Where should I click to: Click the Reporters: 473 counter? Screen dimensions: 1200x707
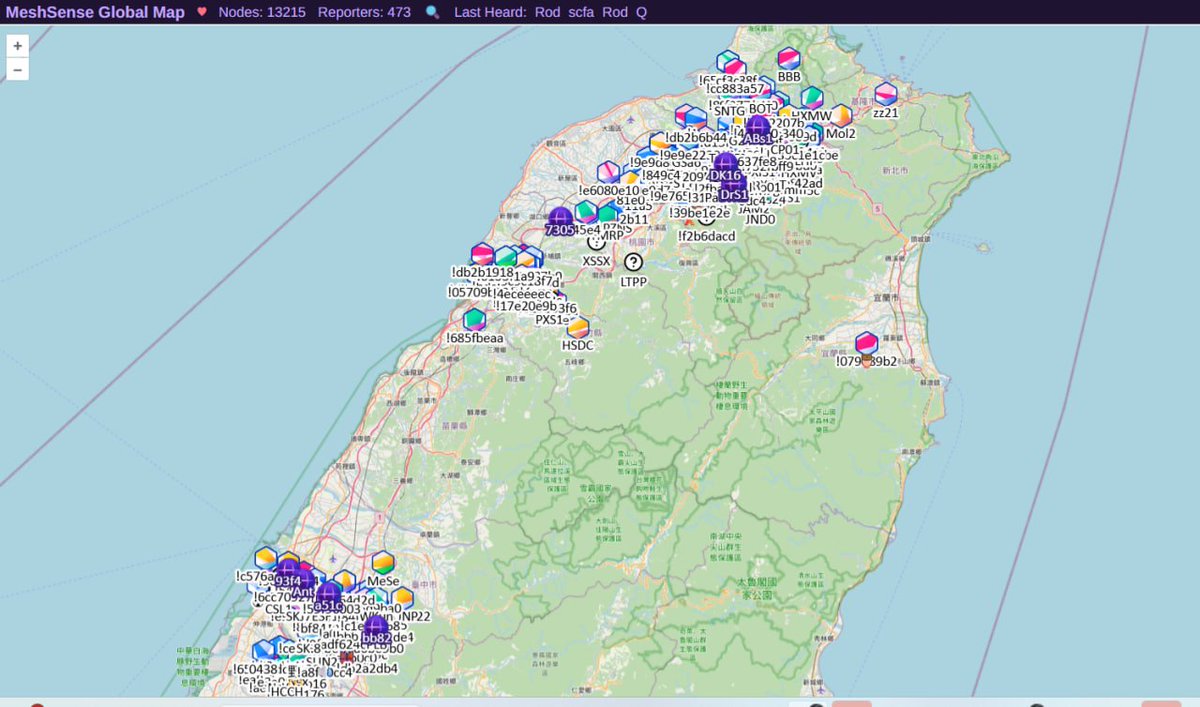tap(364, 12)
